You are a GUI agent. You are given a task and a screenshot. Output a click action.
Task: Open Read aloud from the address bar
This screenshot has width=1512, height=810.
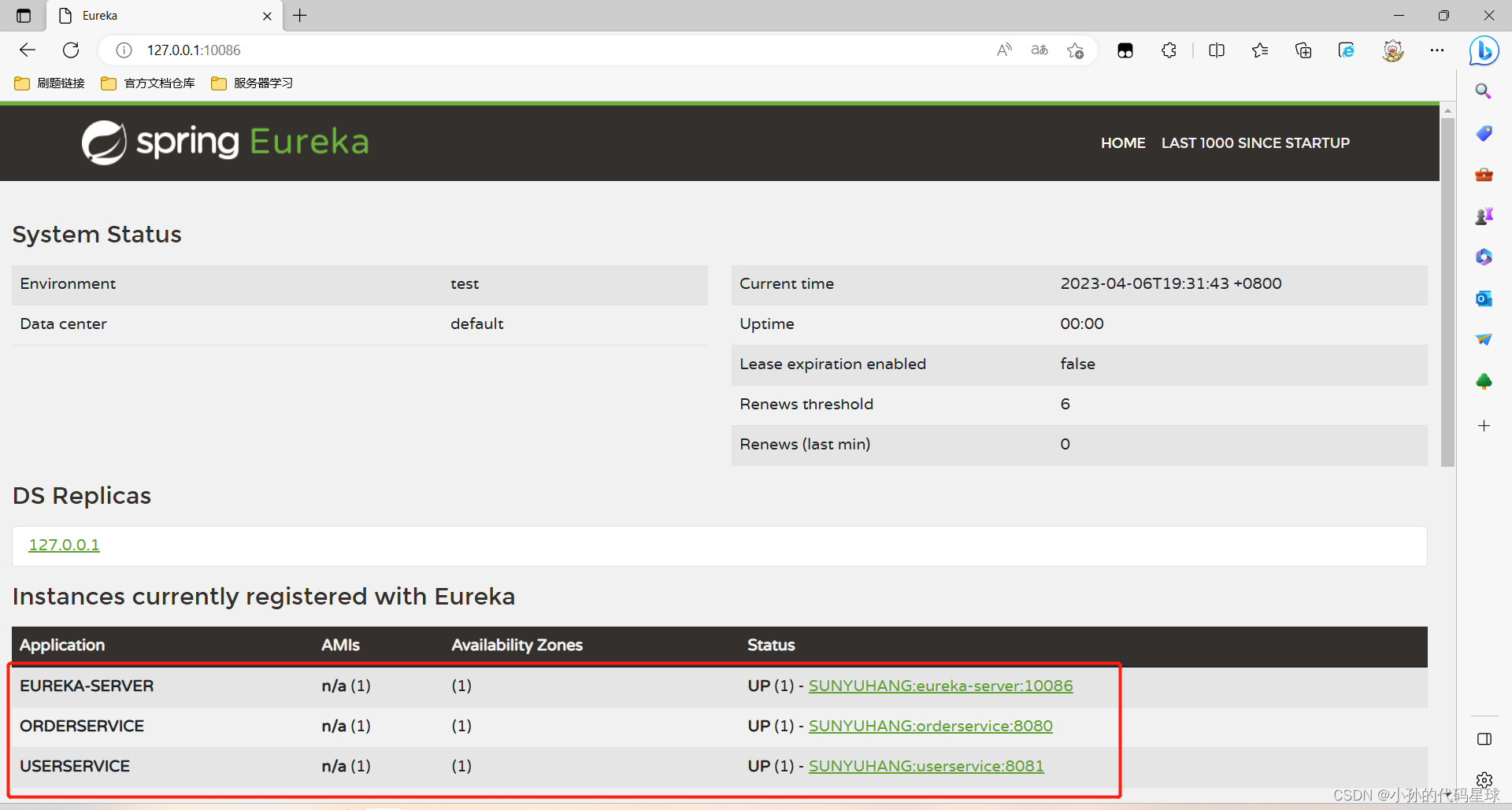[1004, 50]
